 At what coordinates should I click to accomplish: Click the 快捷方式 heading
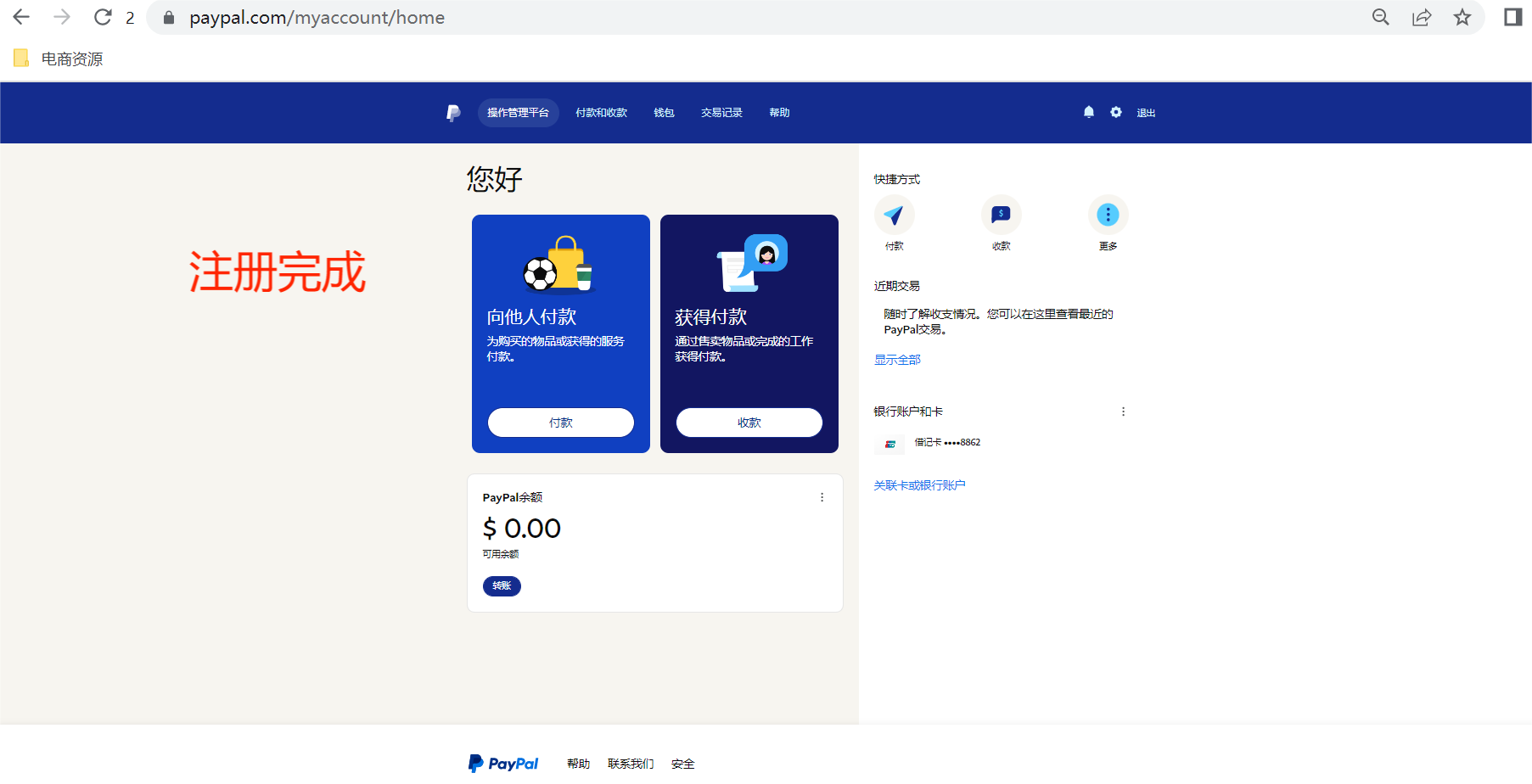897,179
